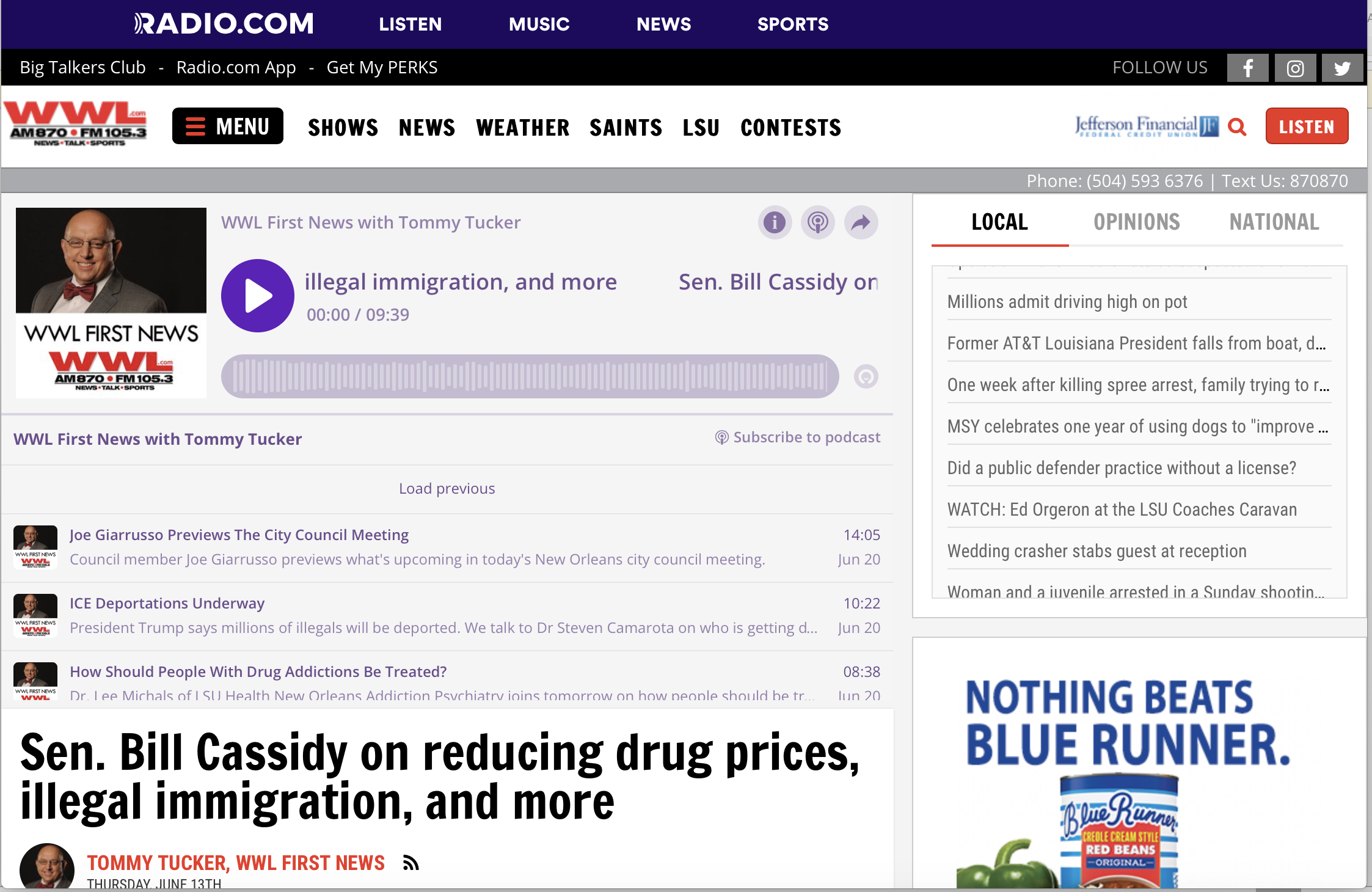
Task: Open the station NEWS menu
Action: (427, 127)
